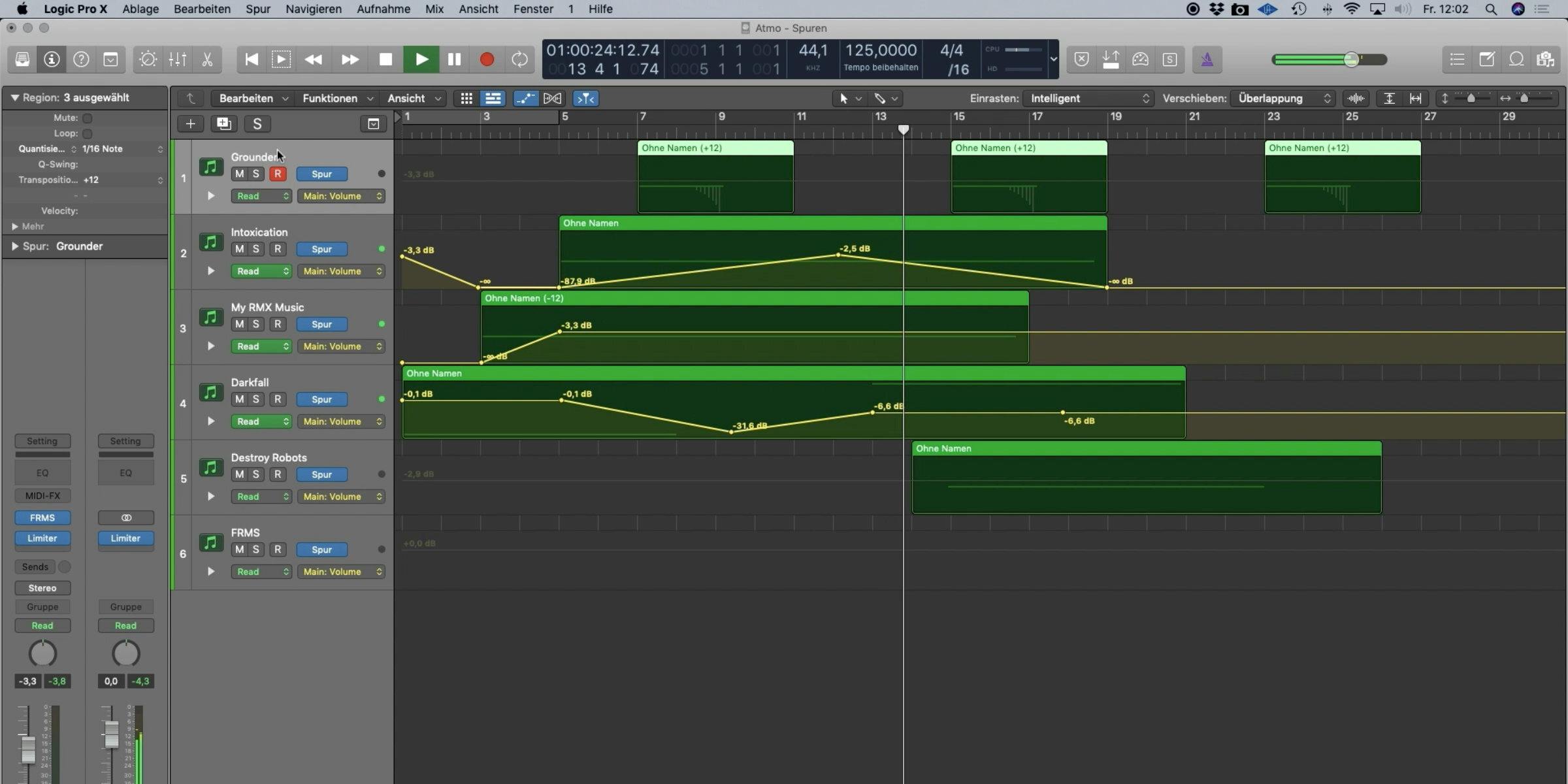The image size is (1568, 784).
Task: Open the Mixer icon
Action: tap(177, 59)
